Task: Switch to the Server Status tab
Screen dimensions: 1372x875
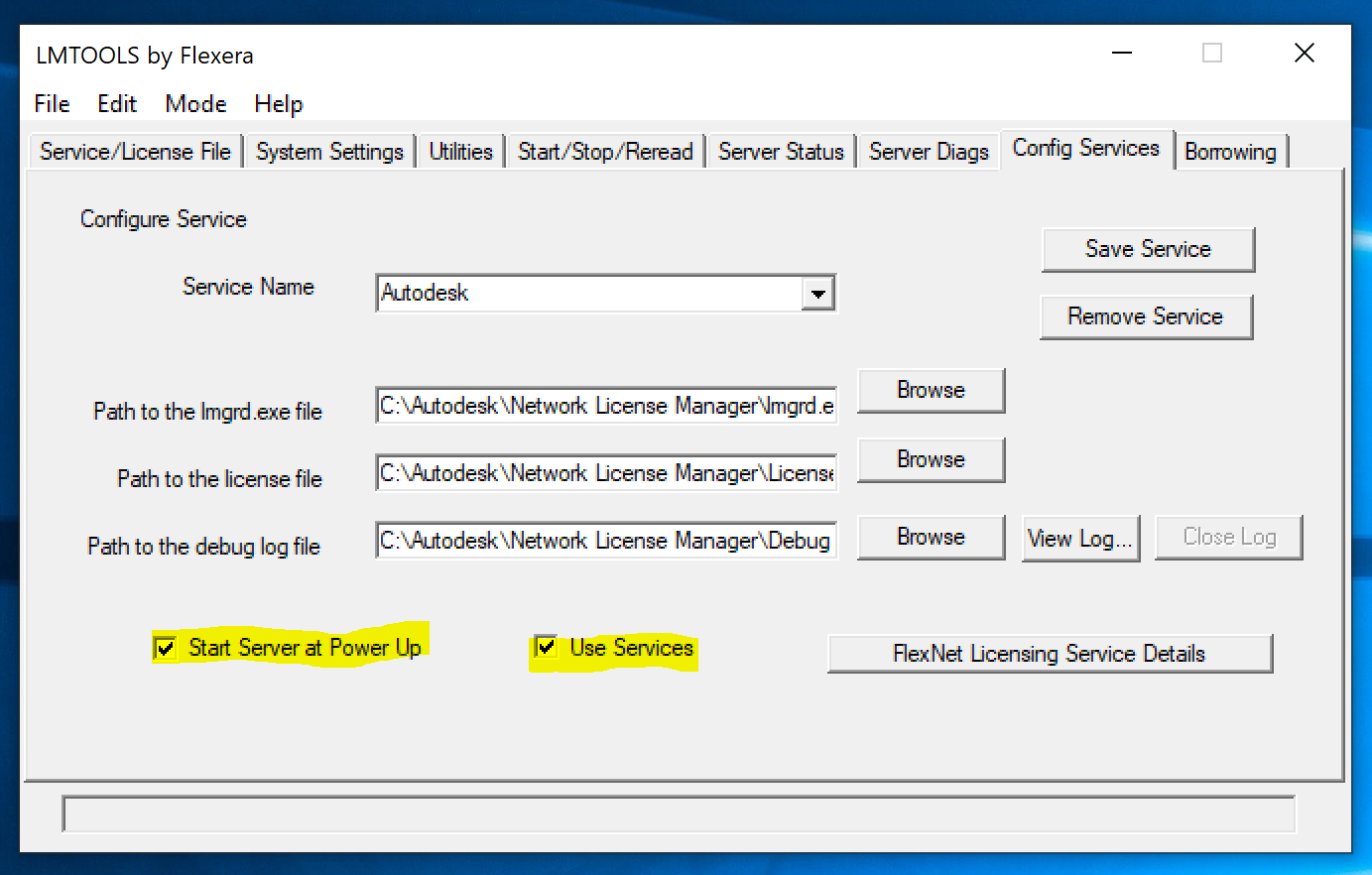Action: pos(781,152)
